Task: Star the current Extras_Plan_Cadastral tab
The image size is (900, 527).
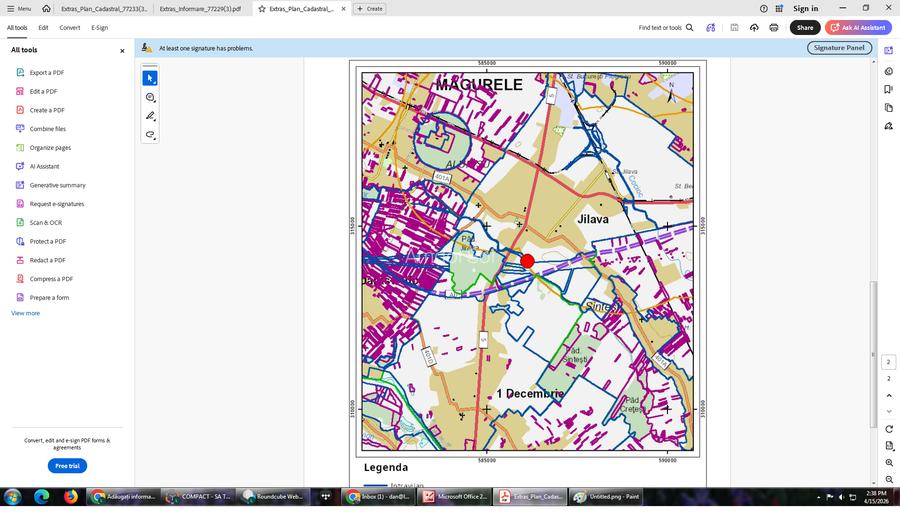Action: (262, 8)
